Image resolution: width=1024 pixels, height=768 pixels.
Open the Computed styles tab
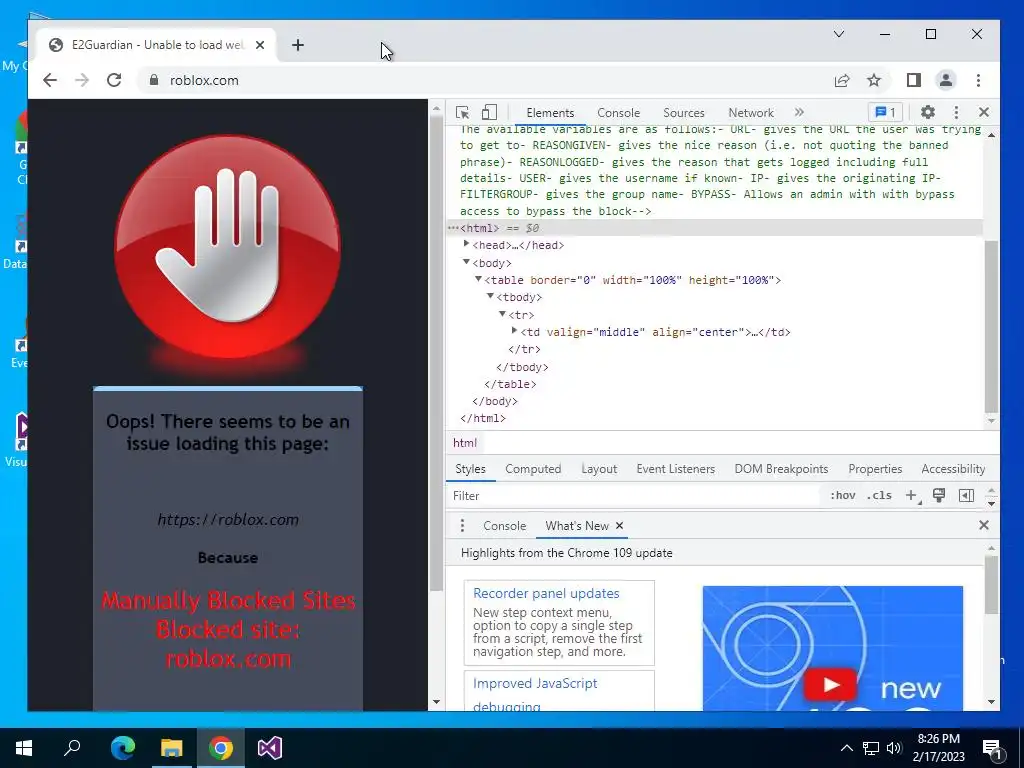pos(533,469)
